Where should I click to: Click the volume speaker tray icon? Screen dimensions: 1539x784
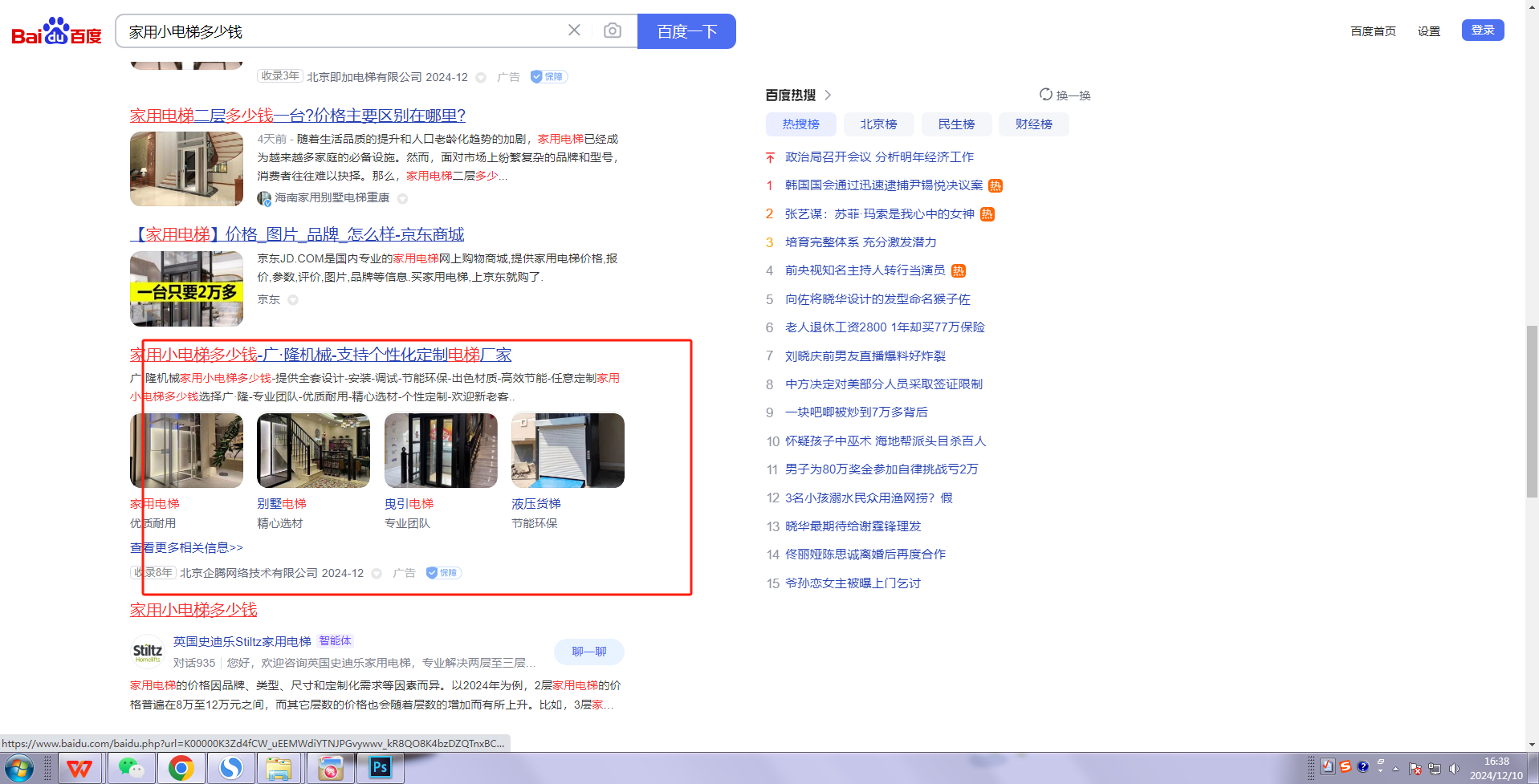click(x=1453, y=769)
